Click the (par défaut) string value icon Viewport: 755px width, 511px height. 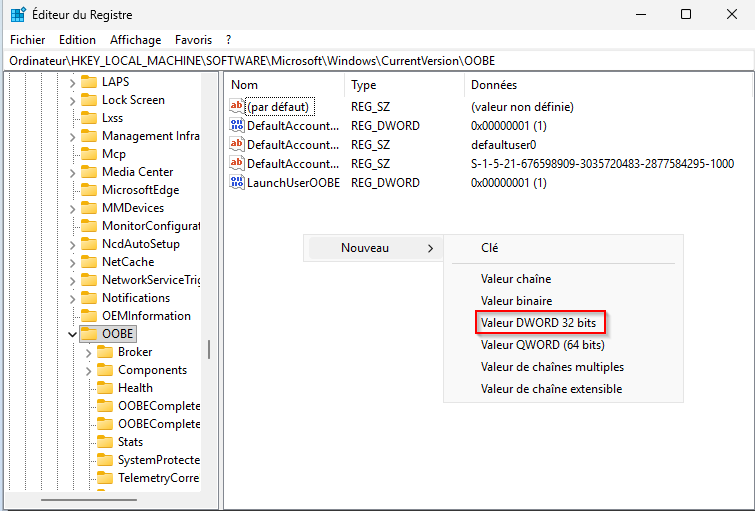[x=237, y=107]
